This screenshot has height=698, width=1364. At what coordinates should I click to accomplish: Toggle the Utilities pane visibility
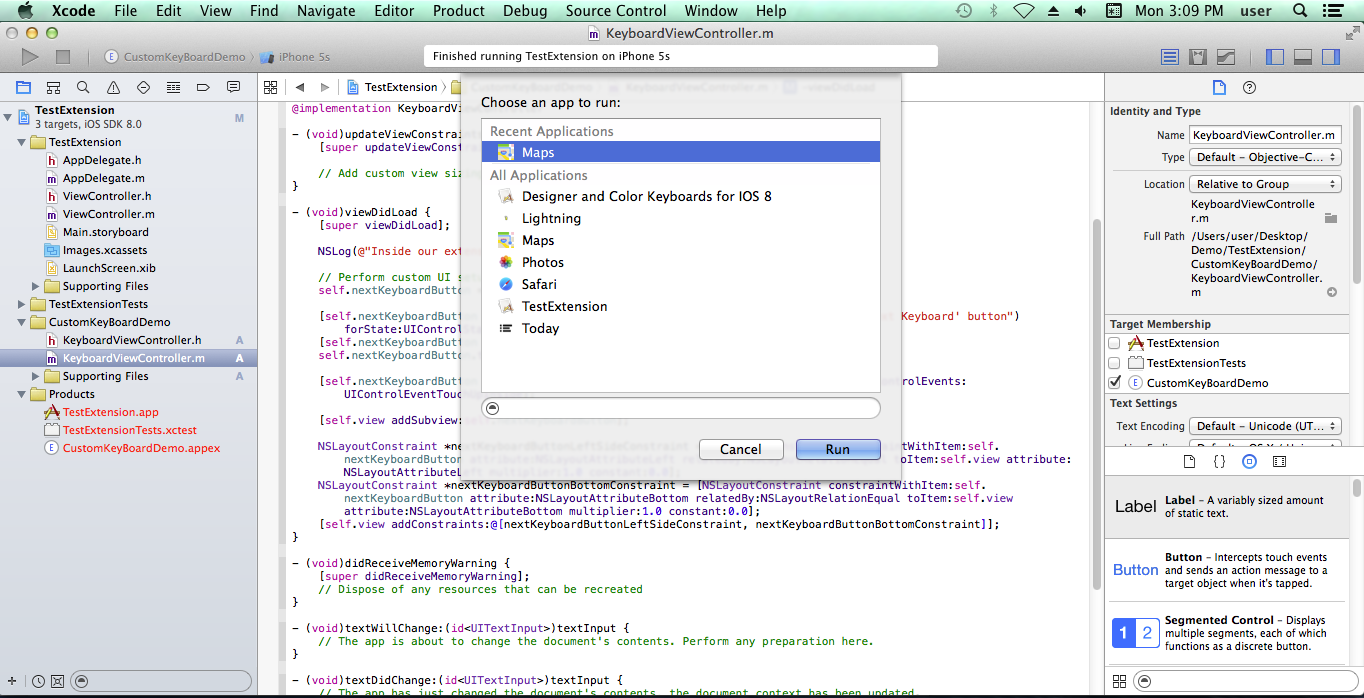click(1330, 57)
